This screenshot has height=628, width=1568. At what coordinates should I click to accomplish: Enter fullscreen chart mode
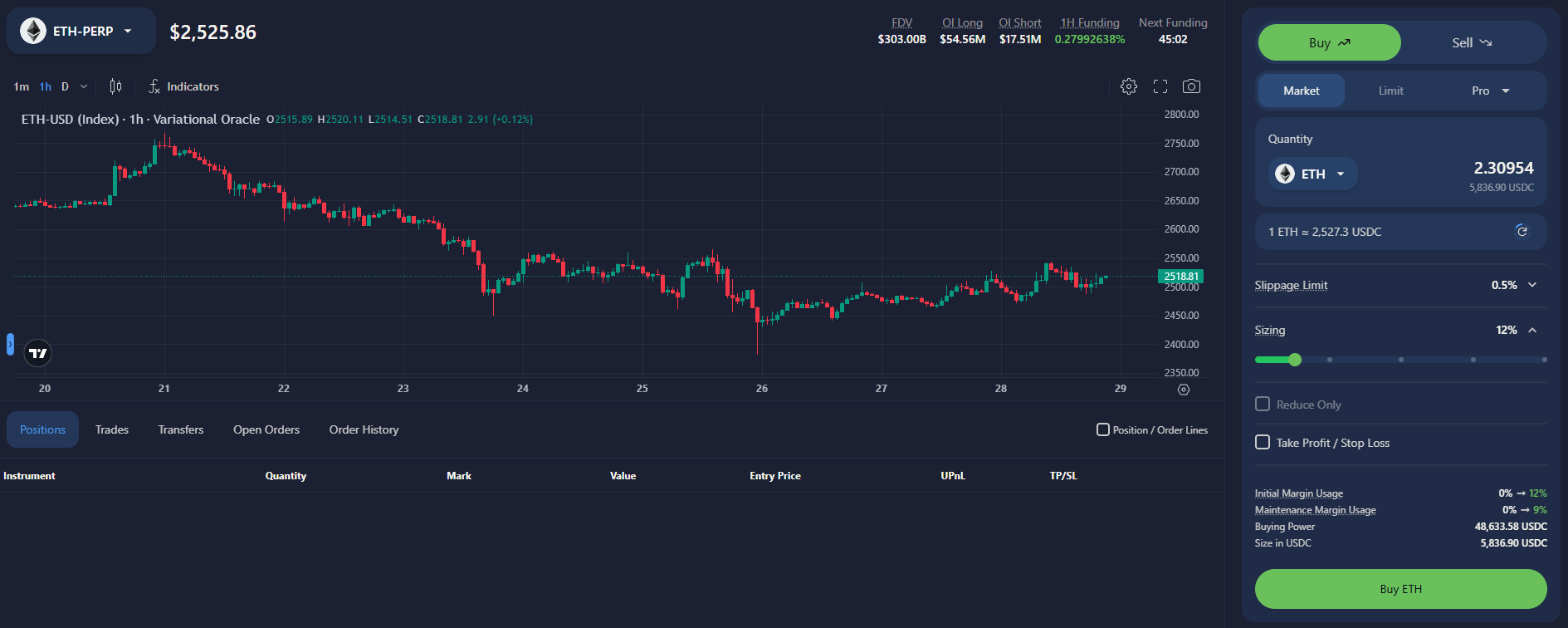pos(1160,86)
